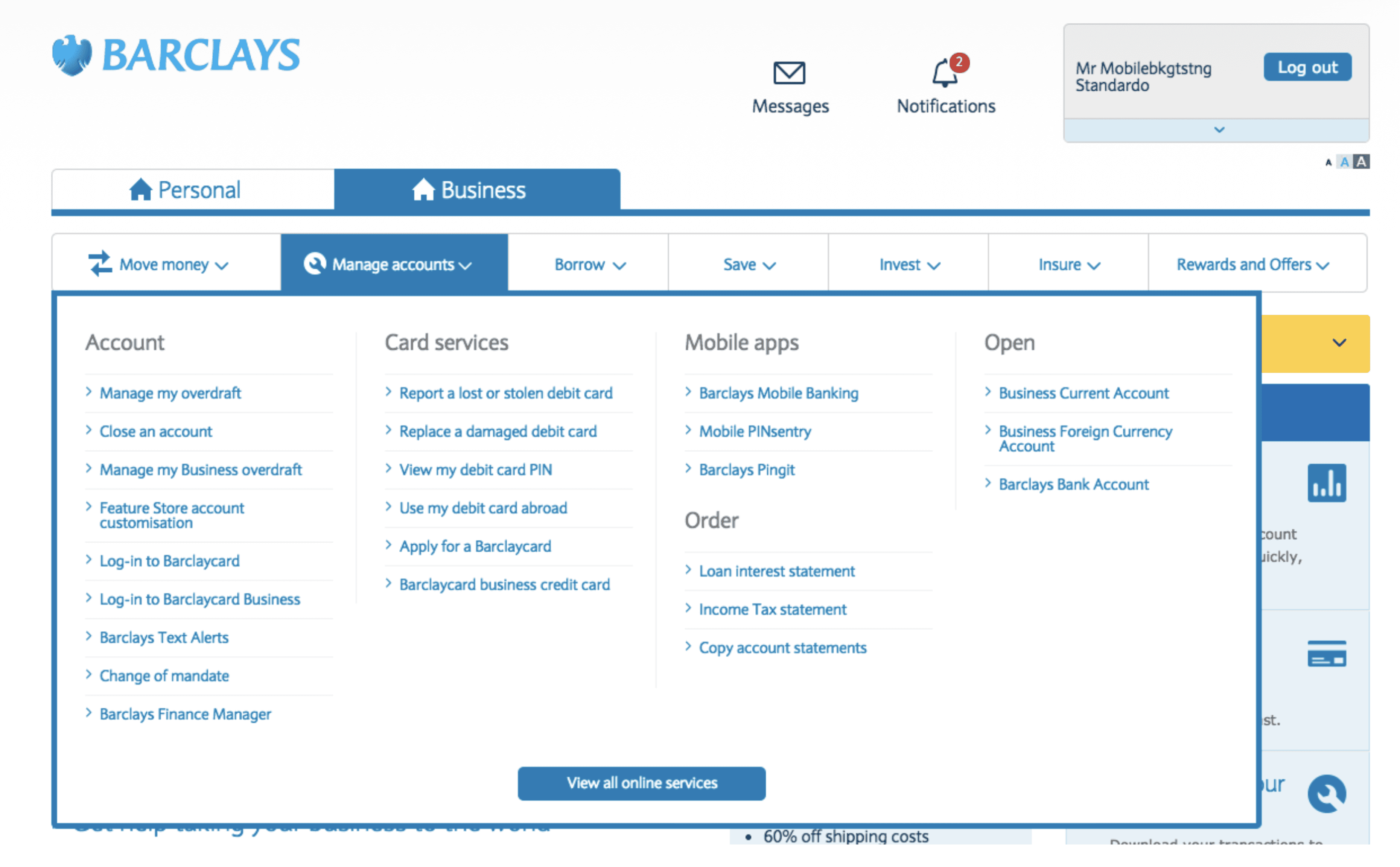Open Copy account statements link

click(782, 648)
